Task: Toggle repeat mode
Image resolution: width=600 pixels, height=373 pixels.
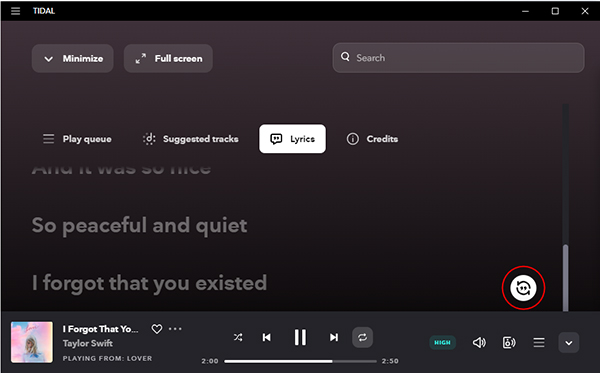Action: click(x=362, y=337)
